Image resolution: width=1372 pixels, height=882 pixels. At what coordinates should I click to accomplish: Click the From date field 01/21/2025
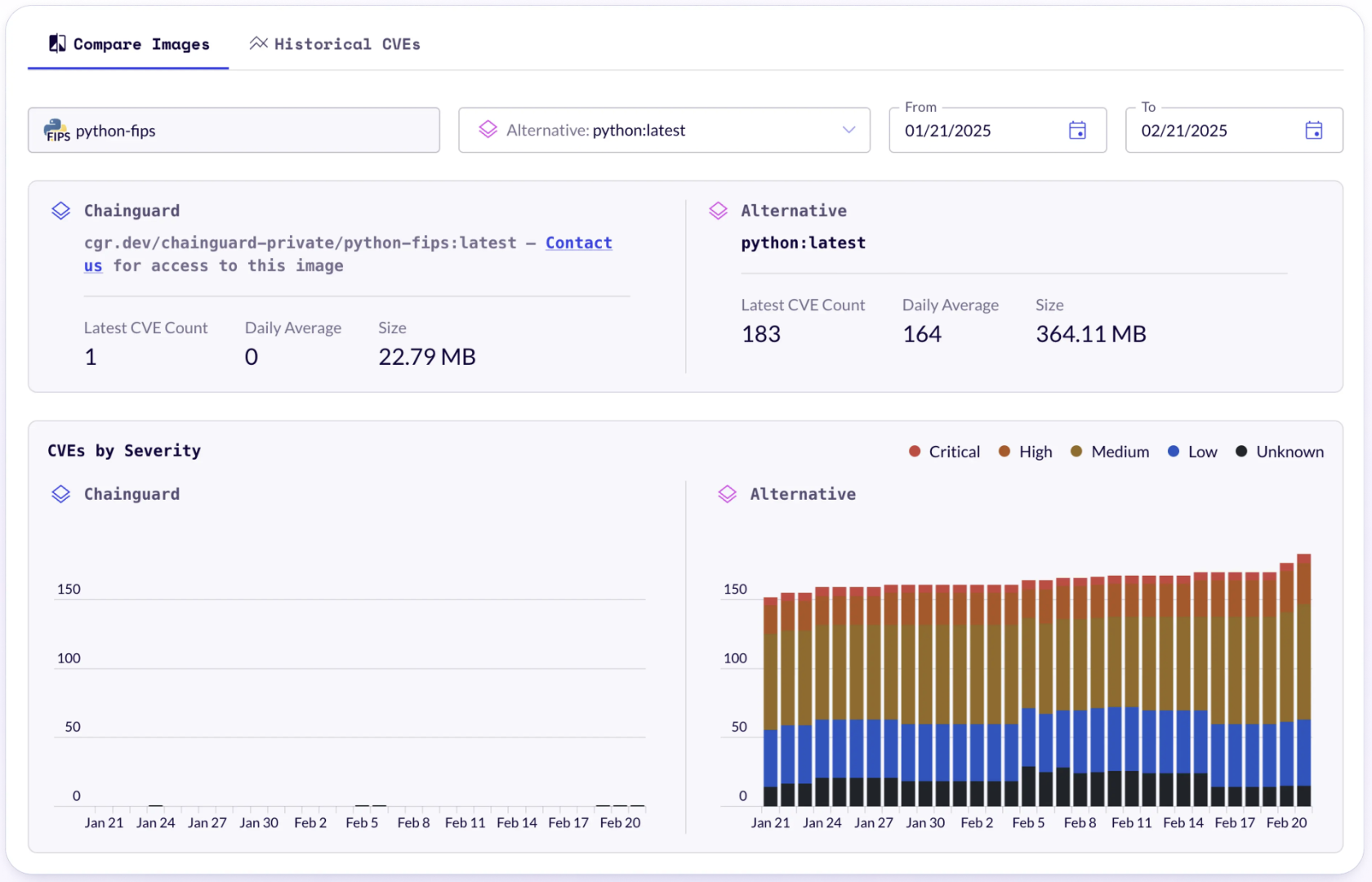997,130
